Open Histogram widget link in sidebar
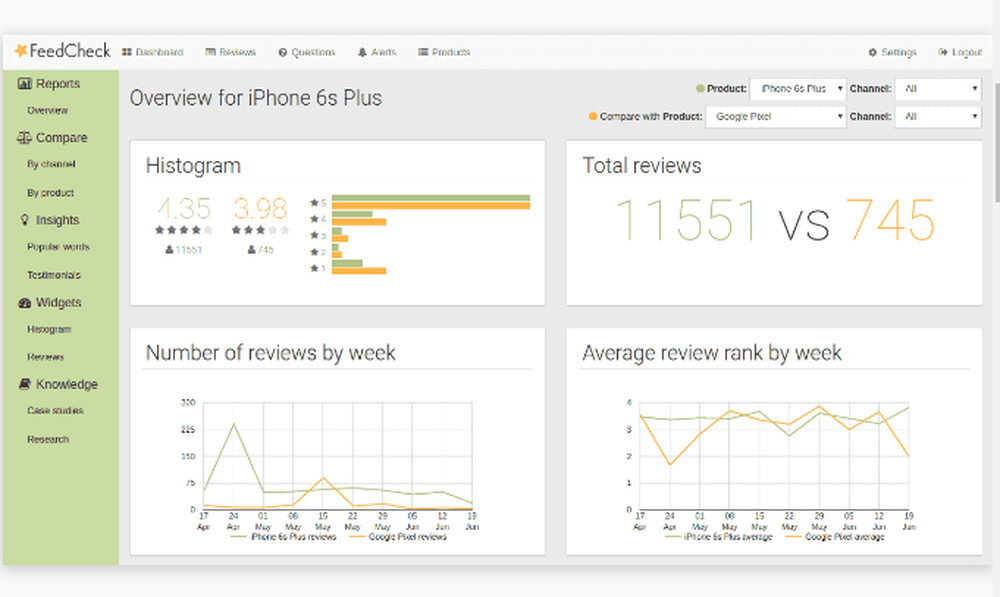The height and width of the screenshot is (597, 1000). click(x=48, y=329)
